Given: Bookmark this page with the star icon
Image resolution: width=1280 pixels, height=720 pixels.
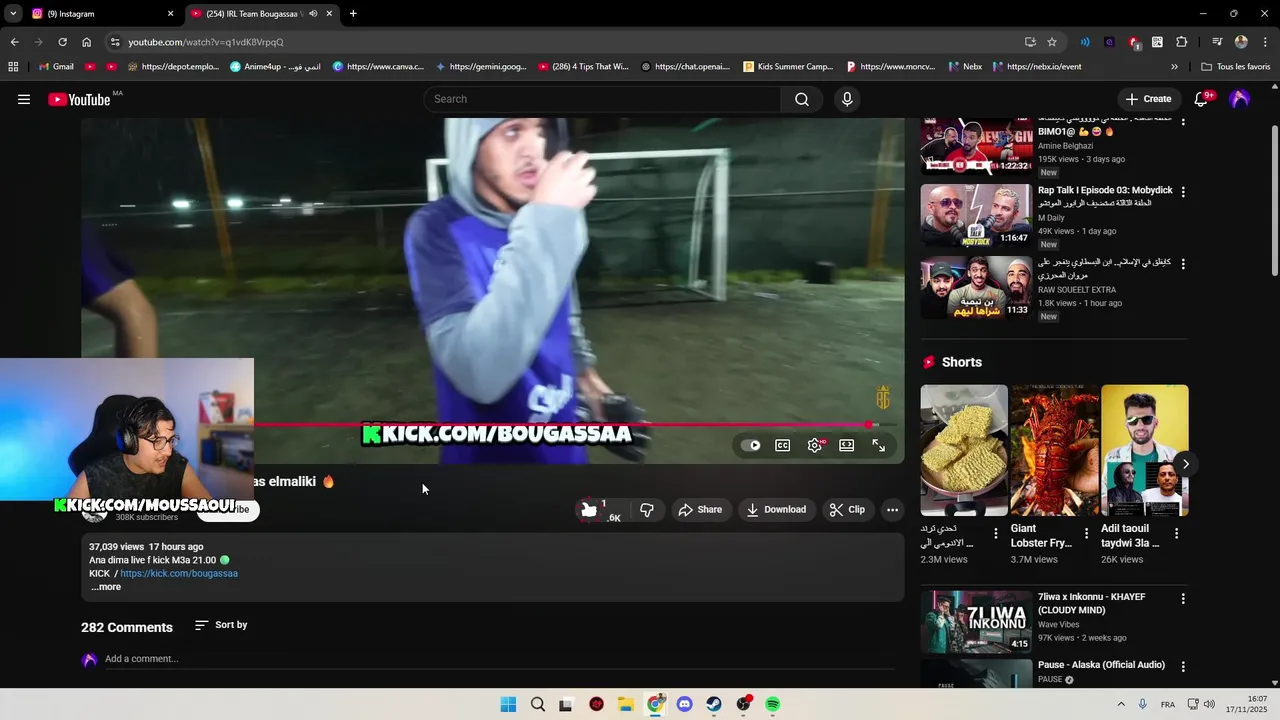Looking at the screenshot, I should click(x=1052, y=42).
